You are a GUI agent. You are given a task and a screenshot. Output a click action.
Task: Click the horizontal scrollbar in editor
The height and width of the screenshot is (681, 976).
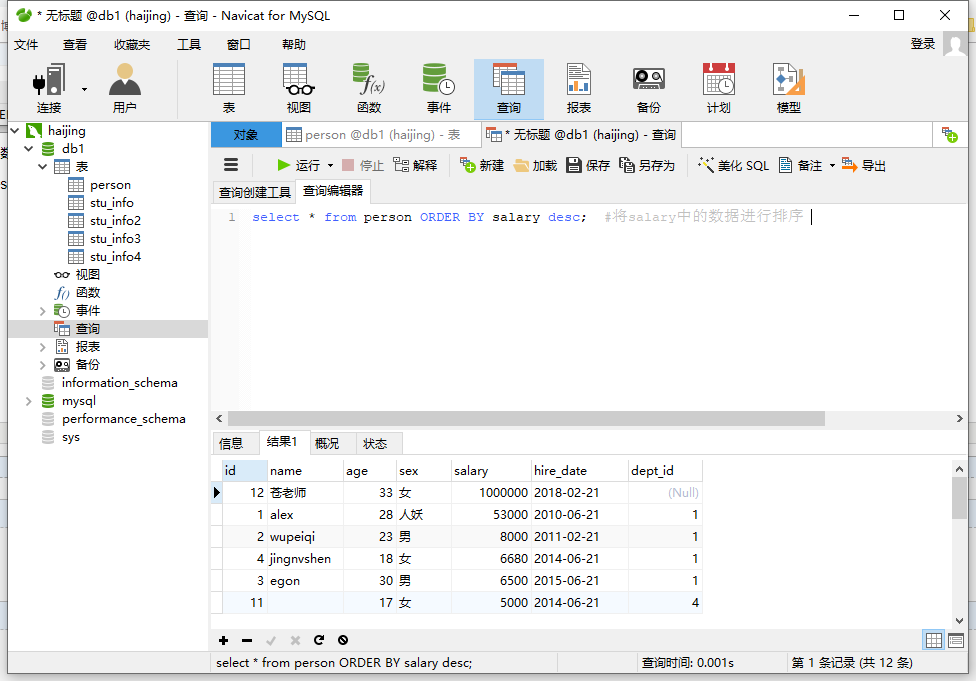pos(526,418)
